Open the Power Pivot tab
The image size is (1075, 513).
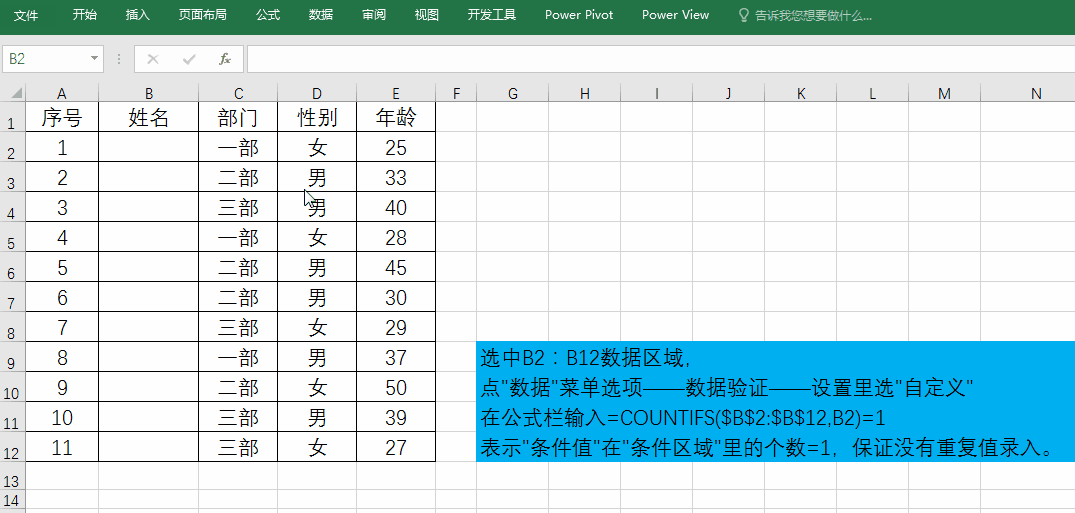pyautogui.click(x=579, y=15)
